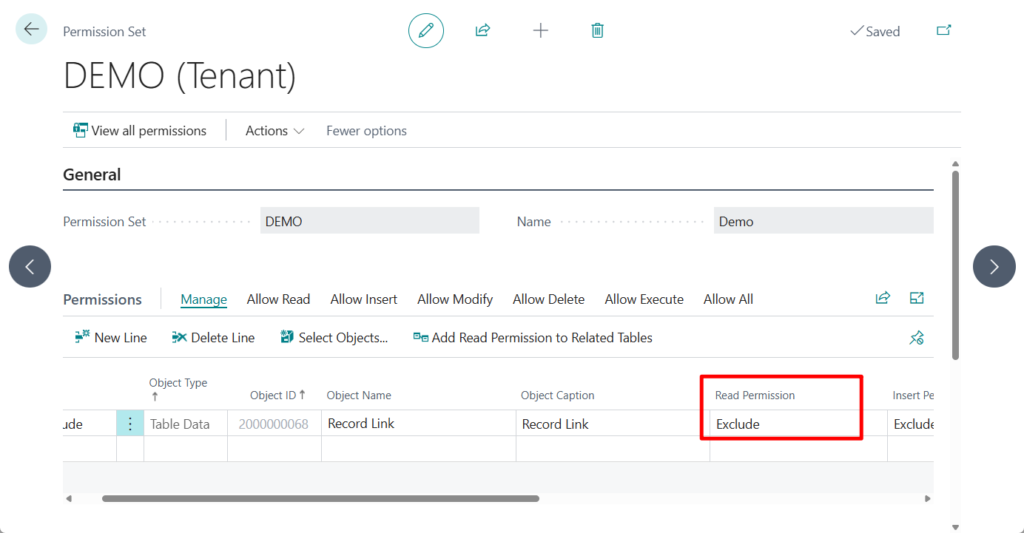Open row options for Record Link line
1024x533 pixels.
point(130,424)
